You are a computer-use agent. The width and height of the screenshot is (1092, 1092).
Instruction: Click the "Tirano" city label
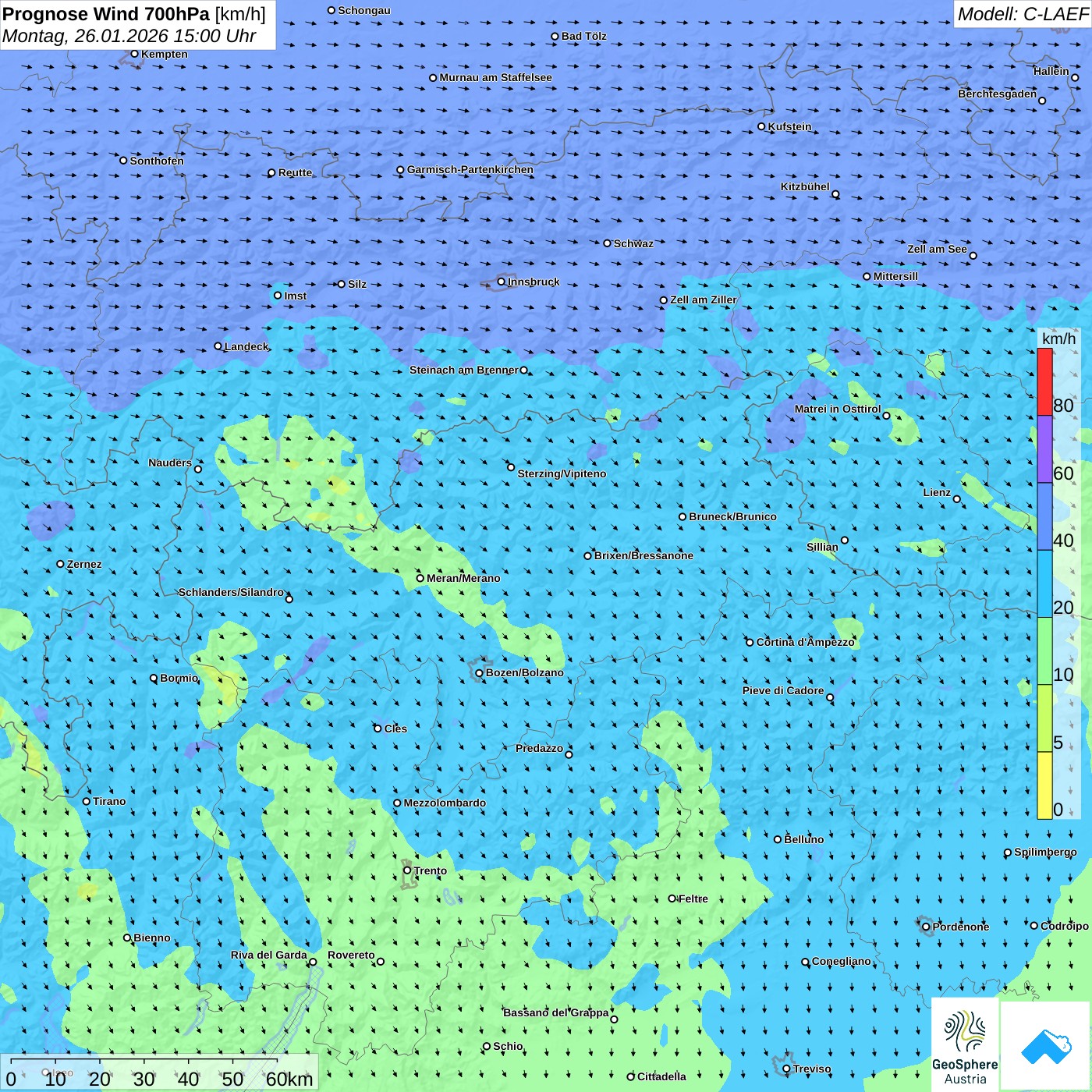click(x=109, y=801)
